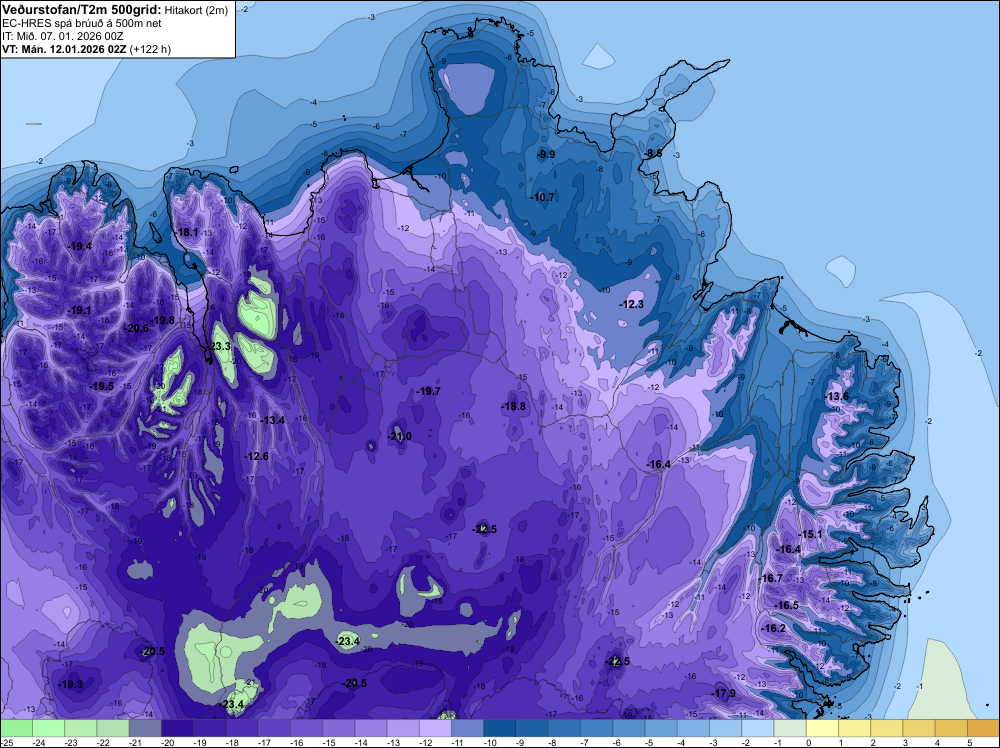Select the -5 blue legend swatch
This screenshot has width=1000, height=748.
coord(661,728)
